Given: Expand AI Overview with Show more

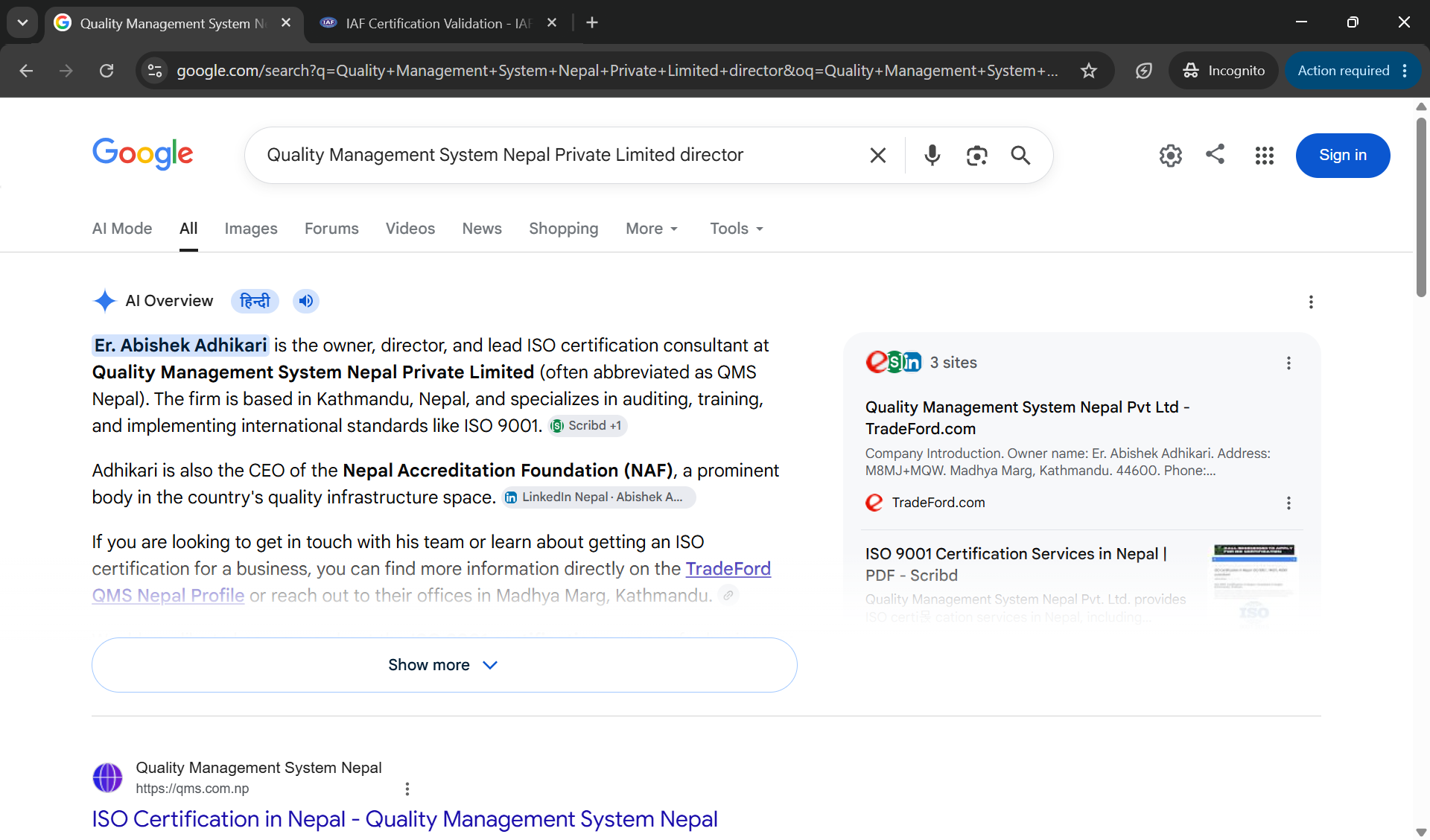Looking at the screenshot, I should (x=445, y=665).
